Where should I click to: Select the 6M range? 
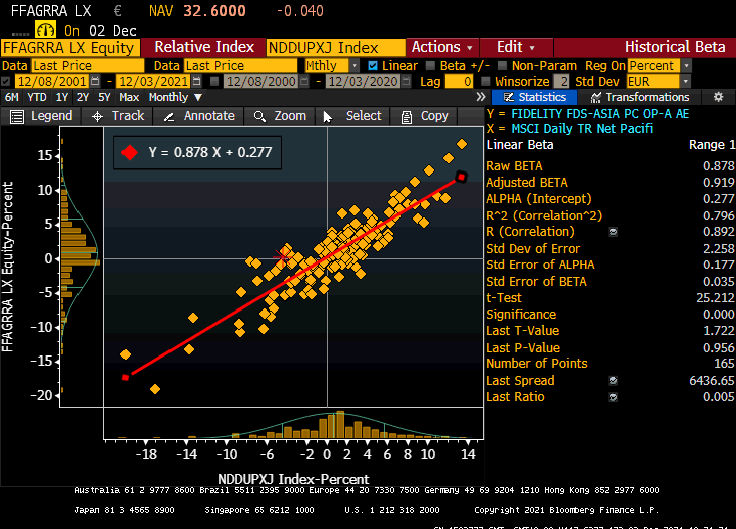tap(12, 97)
